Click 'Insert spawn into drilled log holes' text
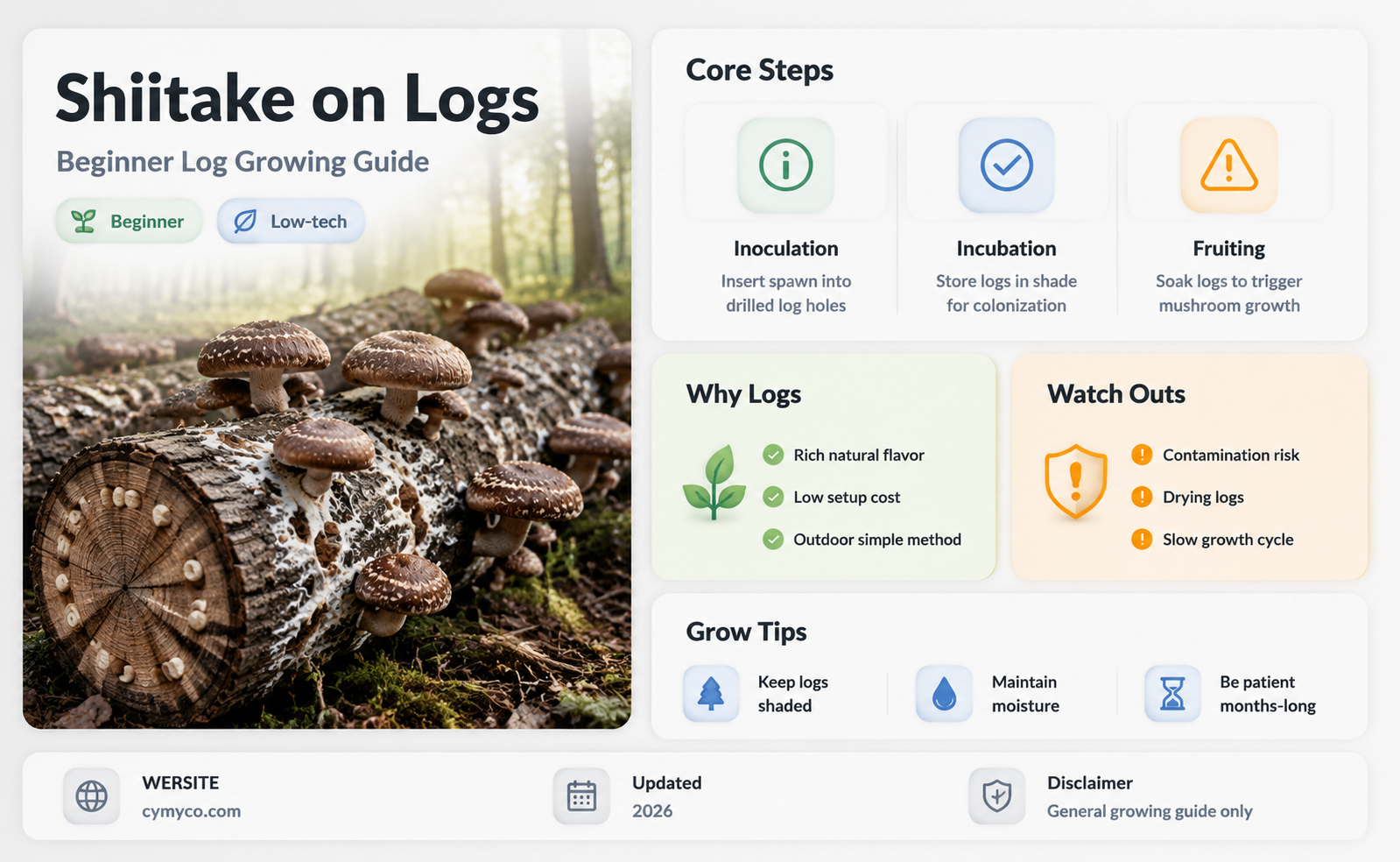Screen dimensions: 1400x862 pos(785,293)
